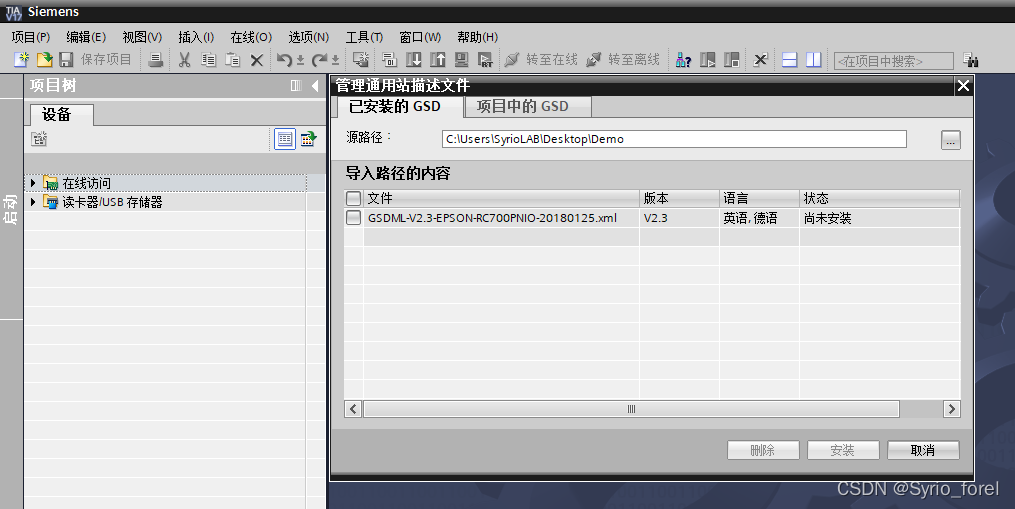This screenshot has height=509, width=1015.
Task: Click the horizontal scrollbar thumb in file list
Action: coord(632,409)
